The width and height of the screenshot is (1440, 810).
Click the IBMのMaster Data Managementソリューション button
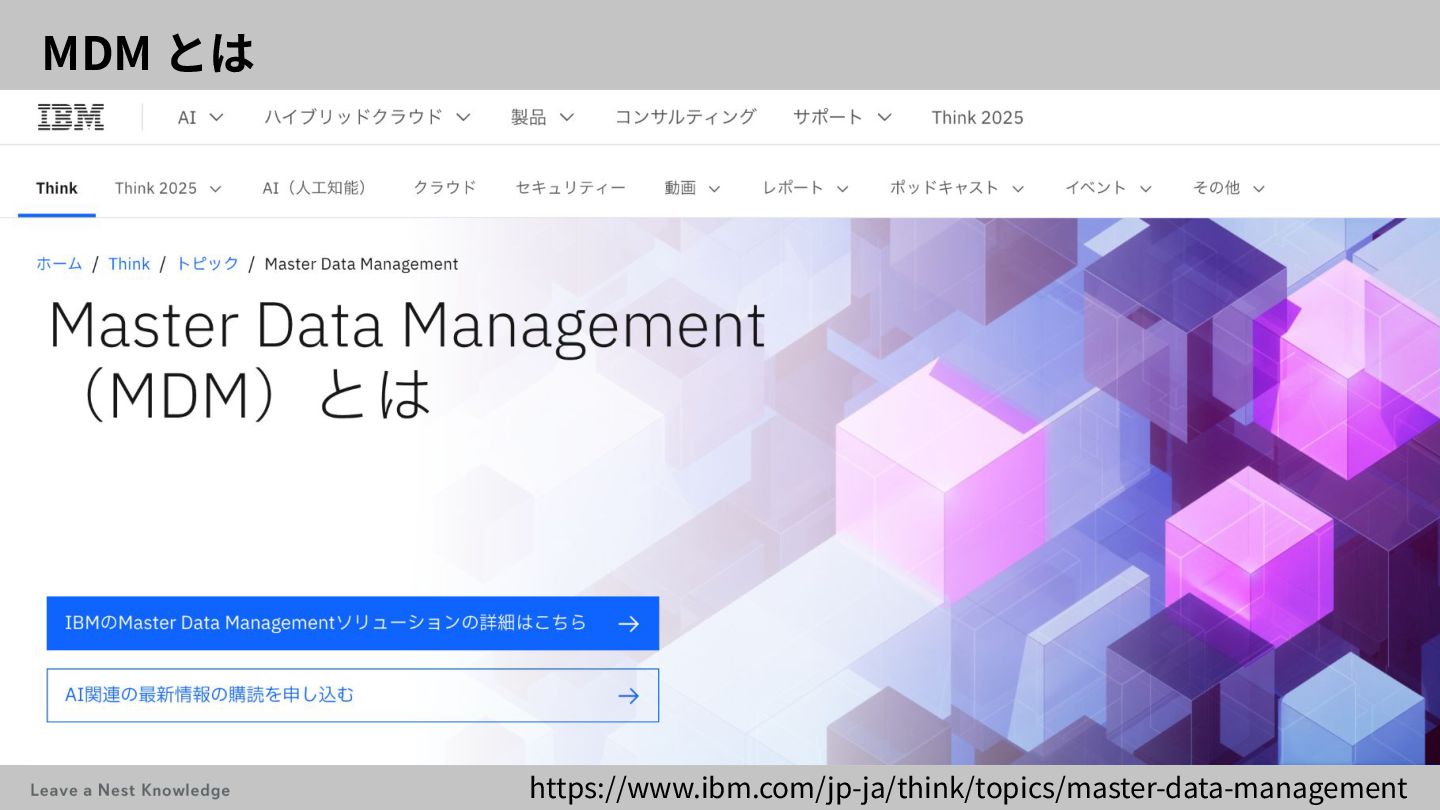point(353,623)
